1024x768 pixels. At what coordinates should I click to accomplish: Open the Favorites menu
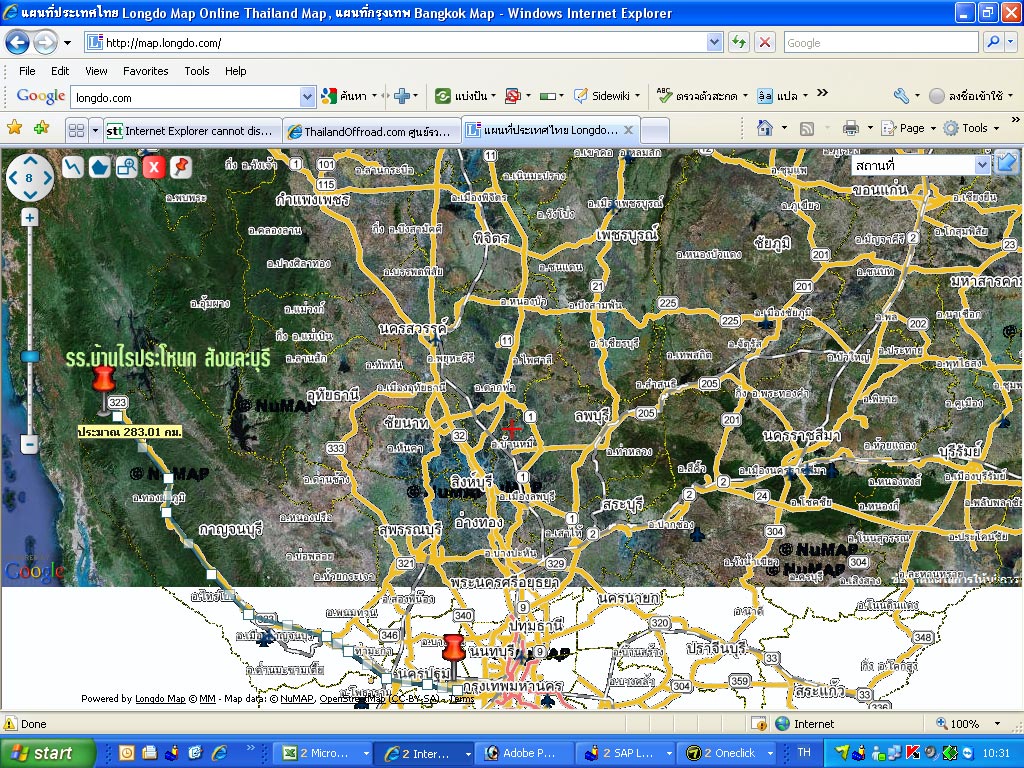[x=145, y=71]
